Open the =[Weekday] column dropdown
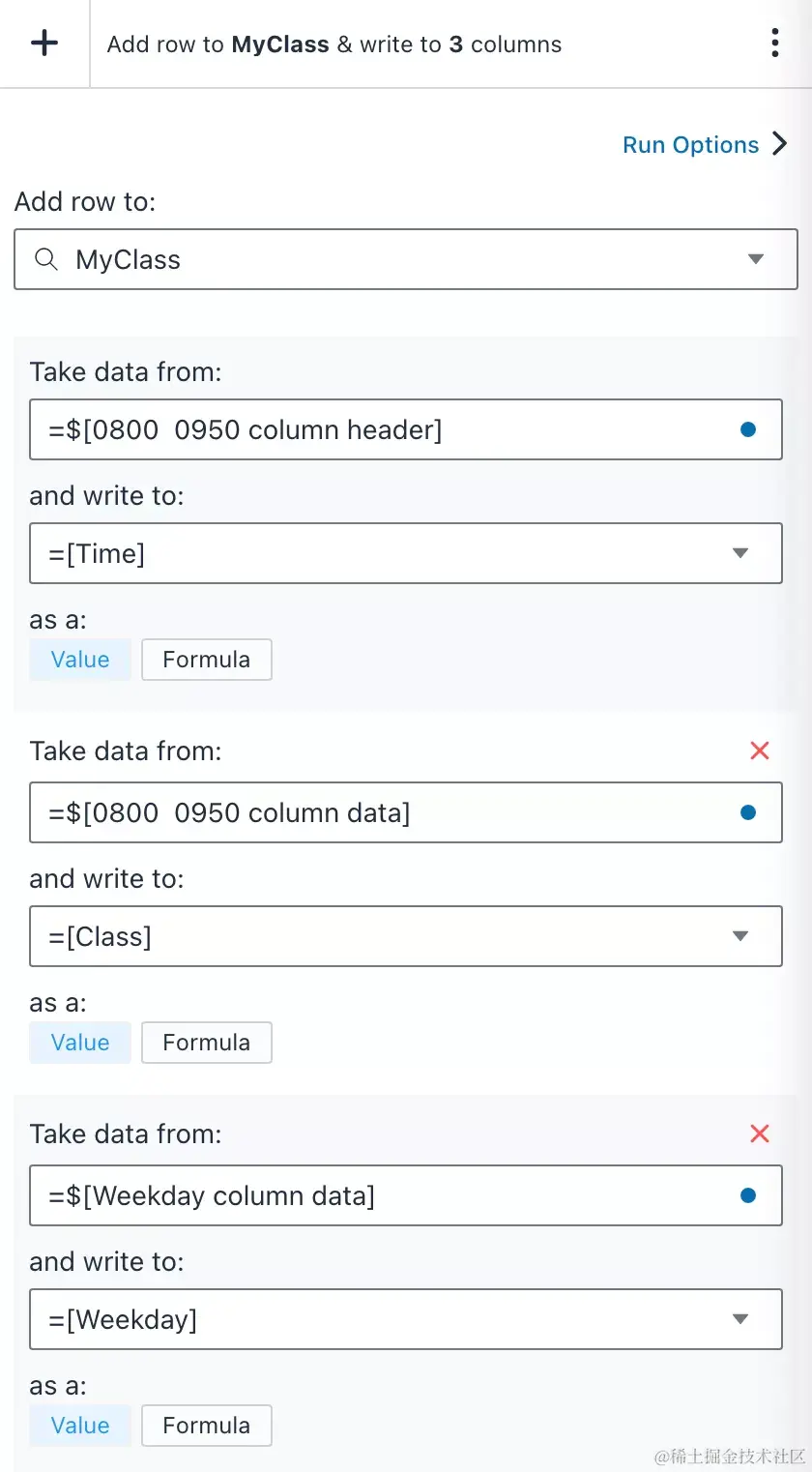The image size is (812, 1472). coord(740,1319)
